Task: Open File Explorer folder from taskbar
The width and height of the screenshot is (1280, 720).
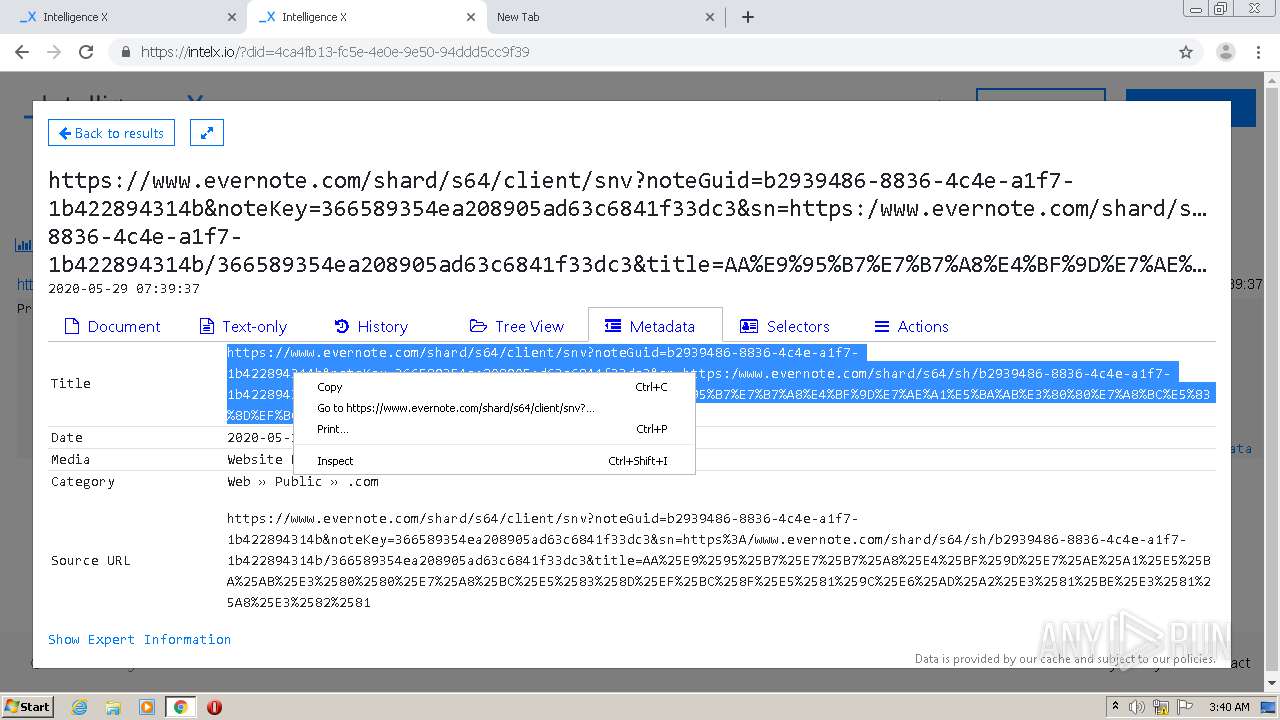Action: 113,707
